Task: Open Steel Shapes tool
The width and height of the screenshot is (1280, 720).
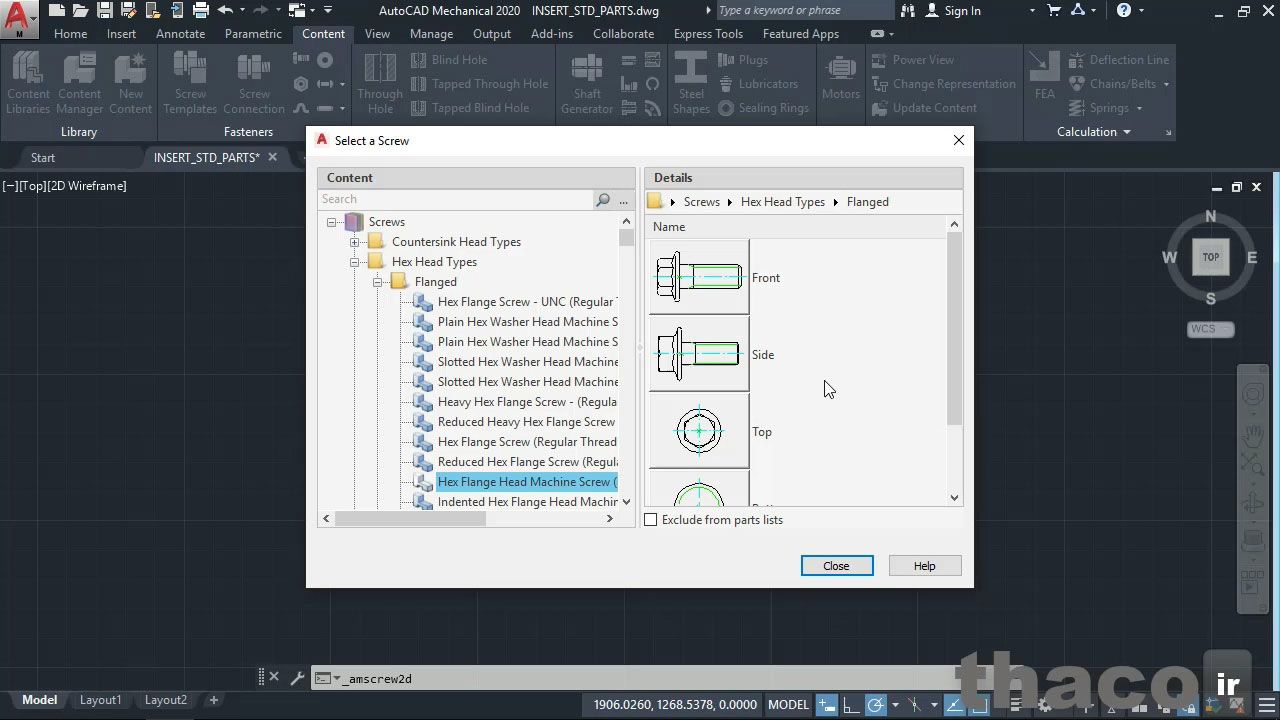Action: [x=691, y=82]
